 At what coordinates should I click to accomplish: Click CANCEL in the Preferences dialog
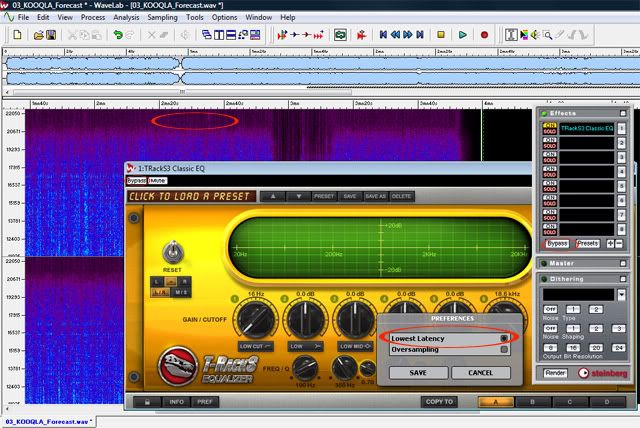coord(480,373)
